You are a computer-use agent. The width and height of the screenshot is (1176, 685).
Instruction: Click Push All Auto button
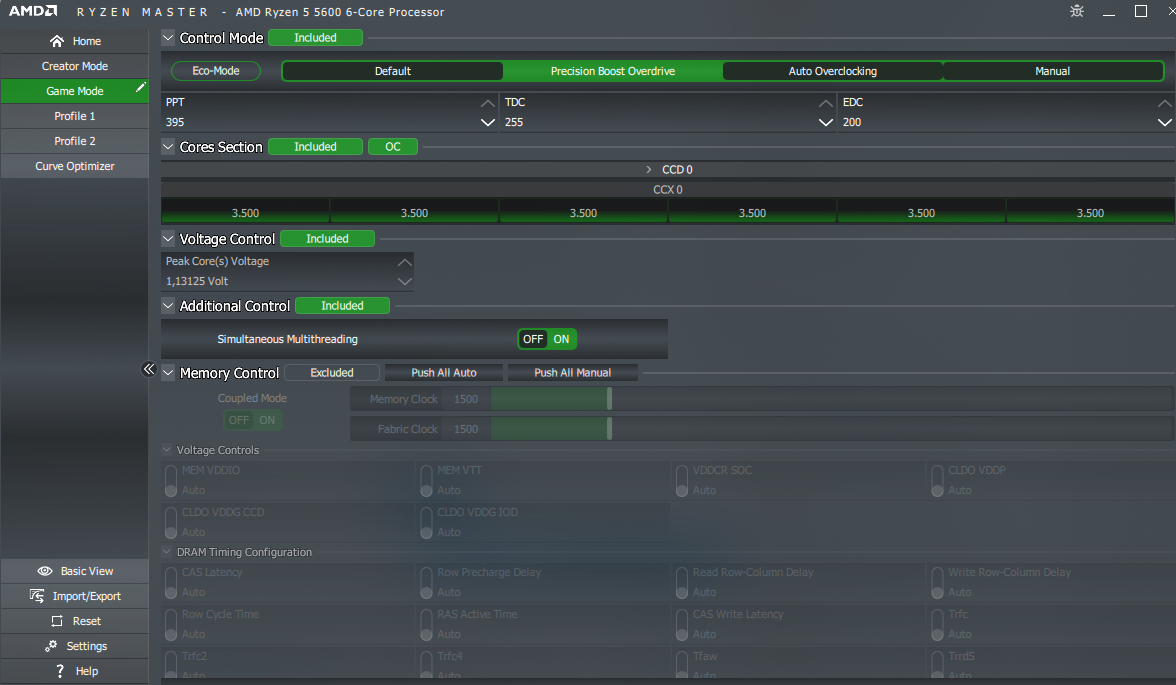pyautogui.click(x=444, y=372)
